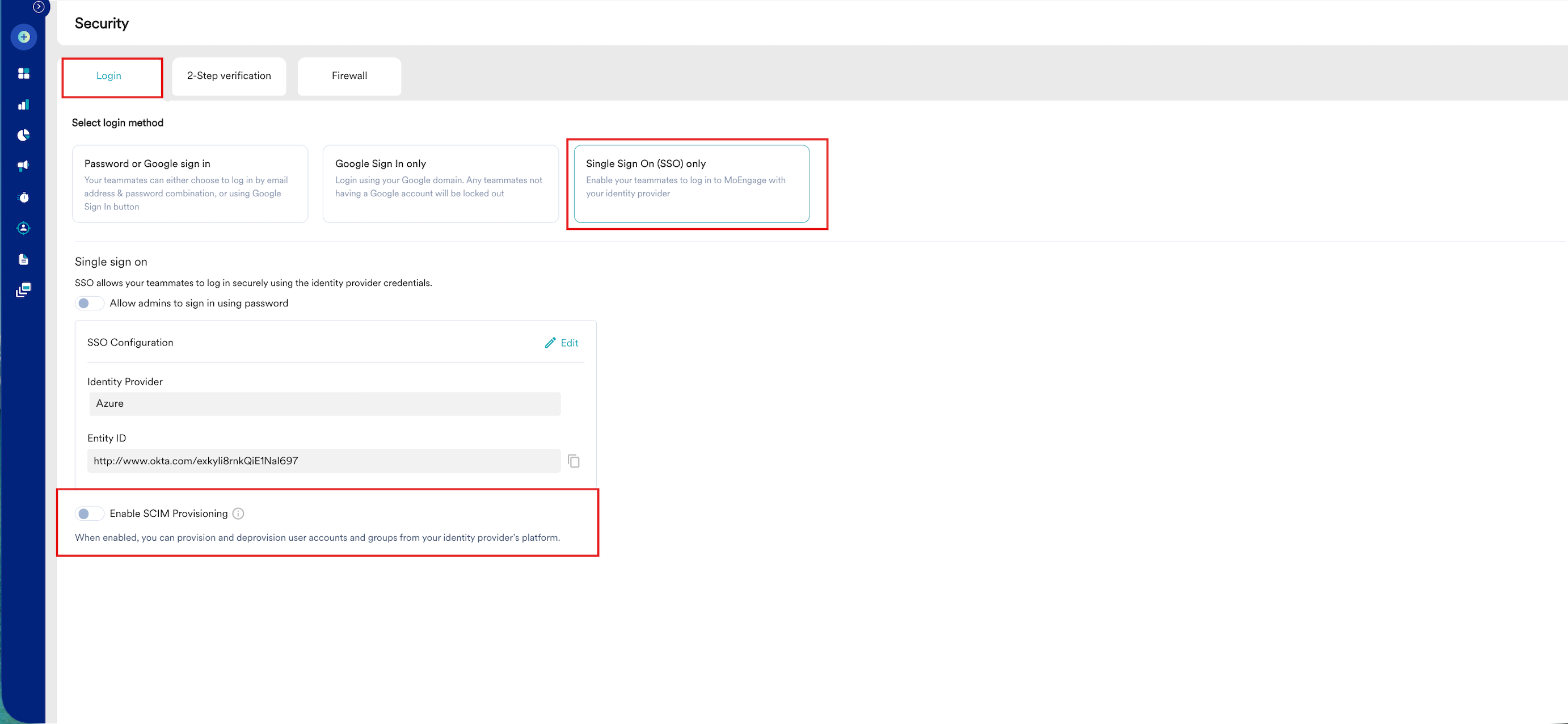The height and width of the screenshot is (724, 1568).
Task: Toggle Allow admins to sign in using password
Action: click(89, 303)
